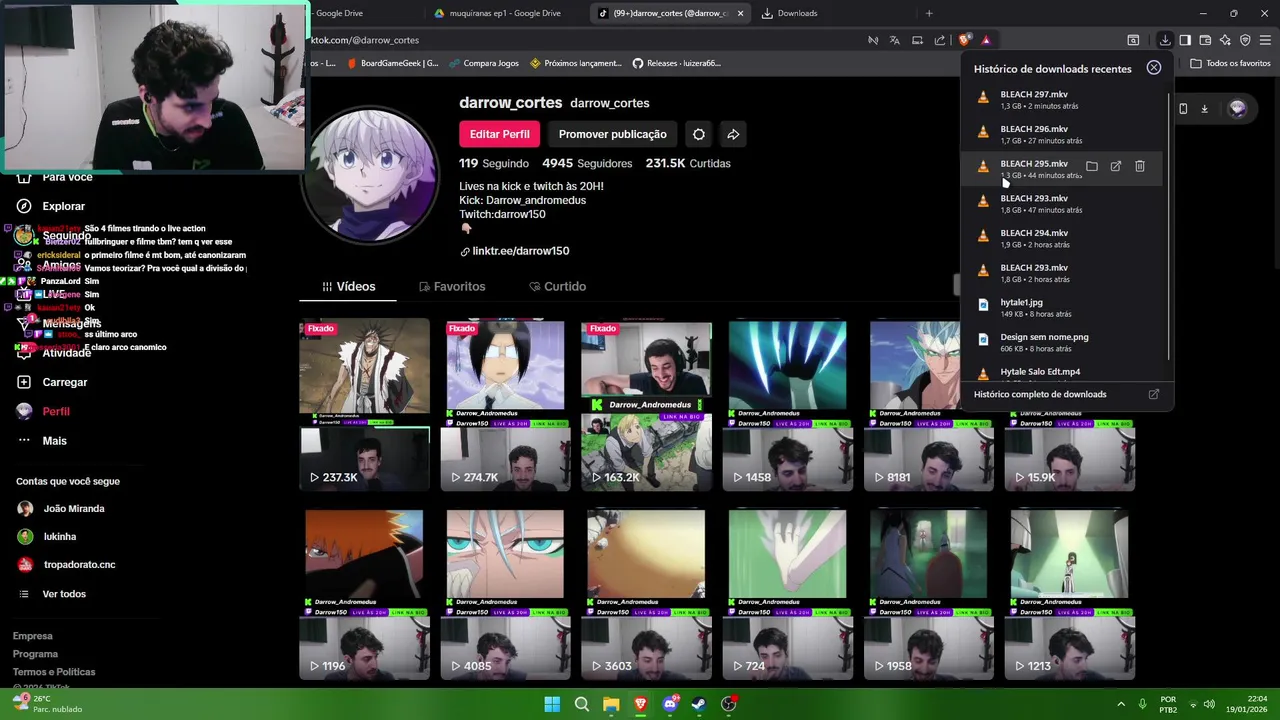Open the Compara Jogos bookmark

pos(483,63)
